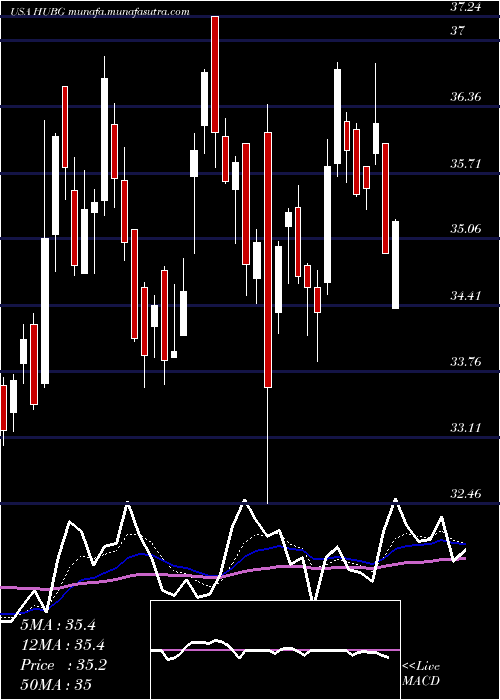Click the 33.11 price axis label
500x700 pixels.
click(x=468, y=428)
